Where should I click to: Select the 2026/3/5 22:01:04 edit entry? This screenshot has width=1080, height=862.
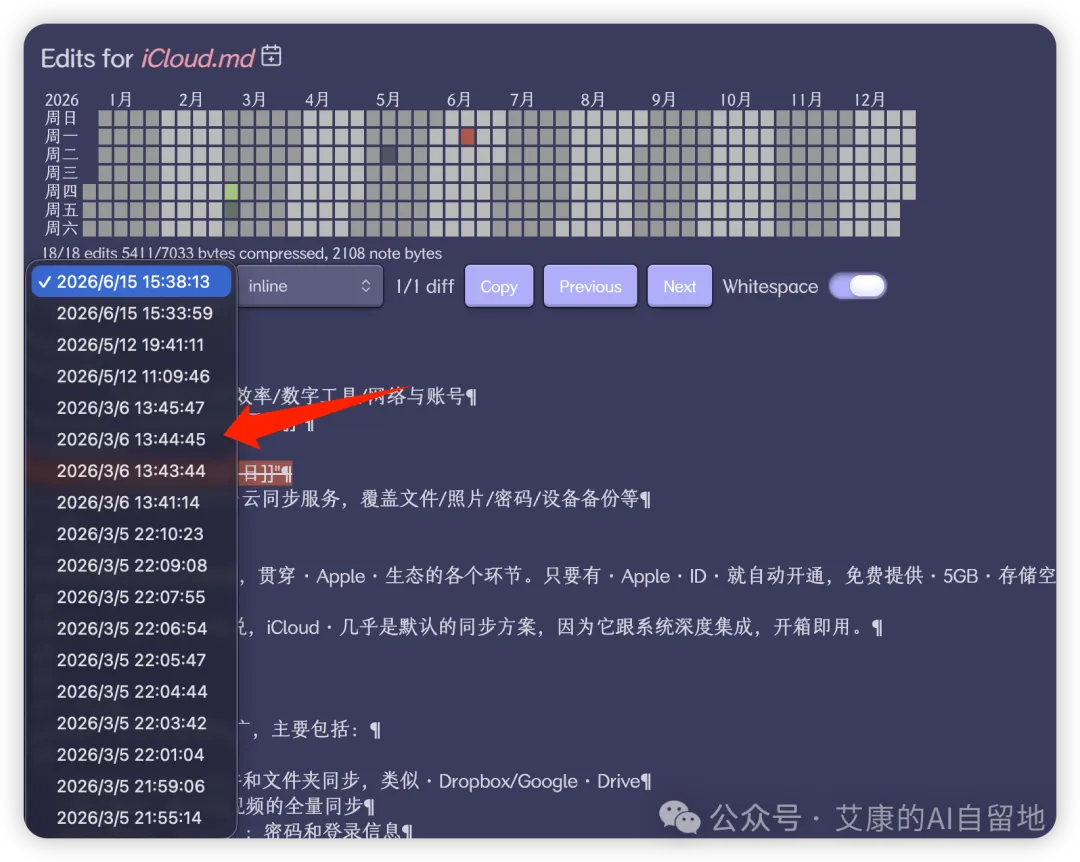pos(131,755)
